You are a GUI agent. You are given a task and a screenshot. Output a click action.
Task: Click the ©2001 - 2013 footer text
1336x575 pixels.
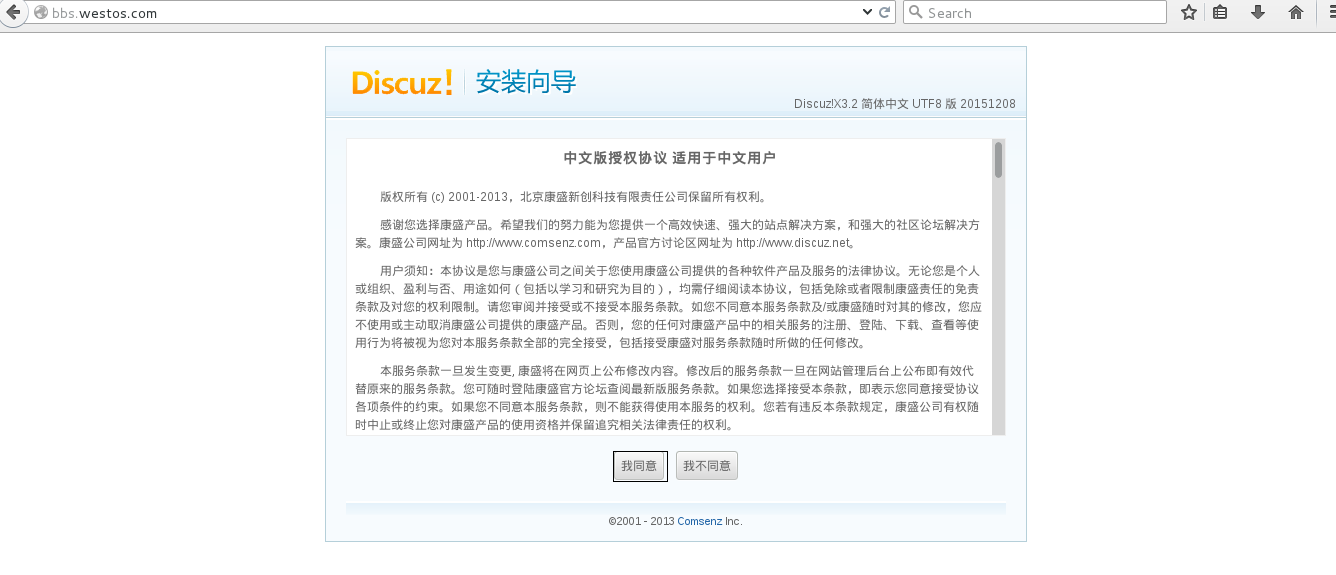point(641,521)
